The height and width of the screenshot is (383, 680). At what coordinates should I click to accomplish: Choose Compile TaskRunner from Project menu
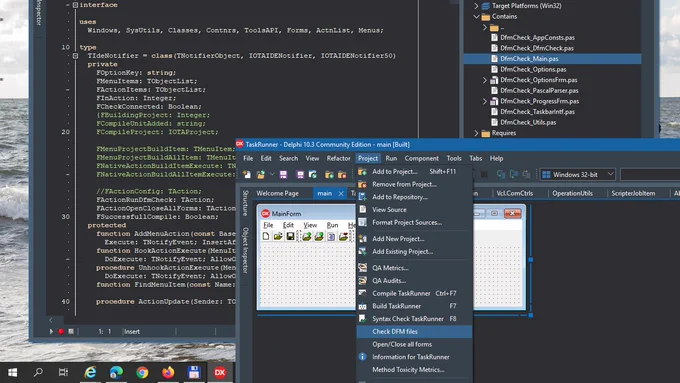tap(414, 293)
